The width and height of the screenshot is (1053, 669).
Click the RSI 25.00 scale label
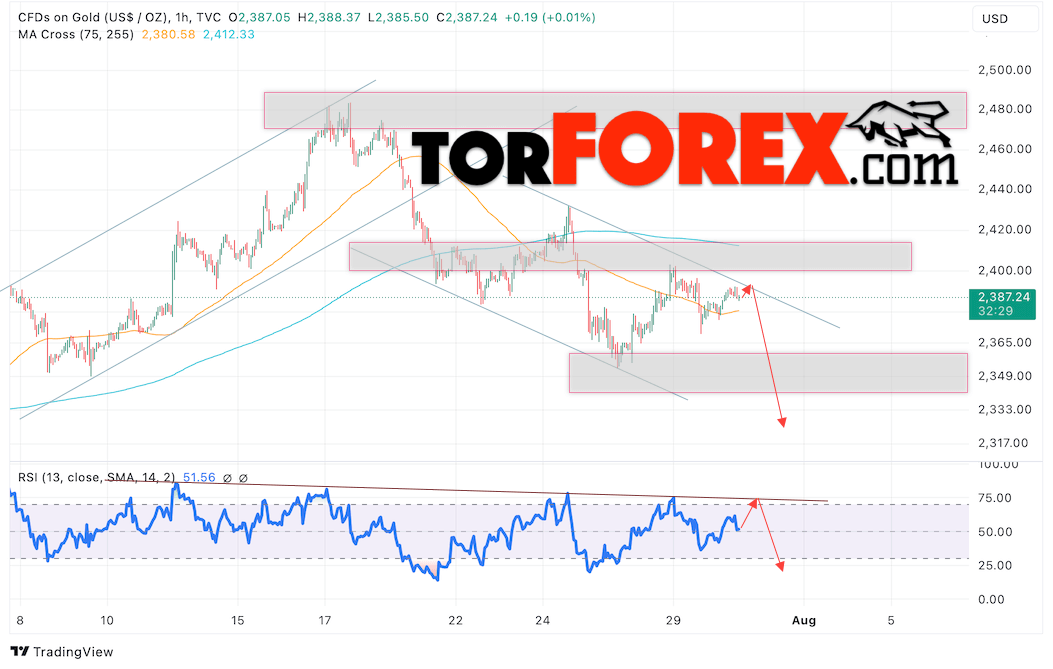(x=995, y=566)
